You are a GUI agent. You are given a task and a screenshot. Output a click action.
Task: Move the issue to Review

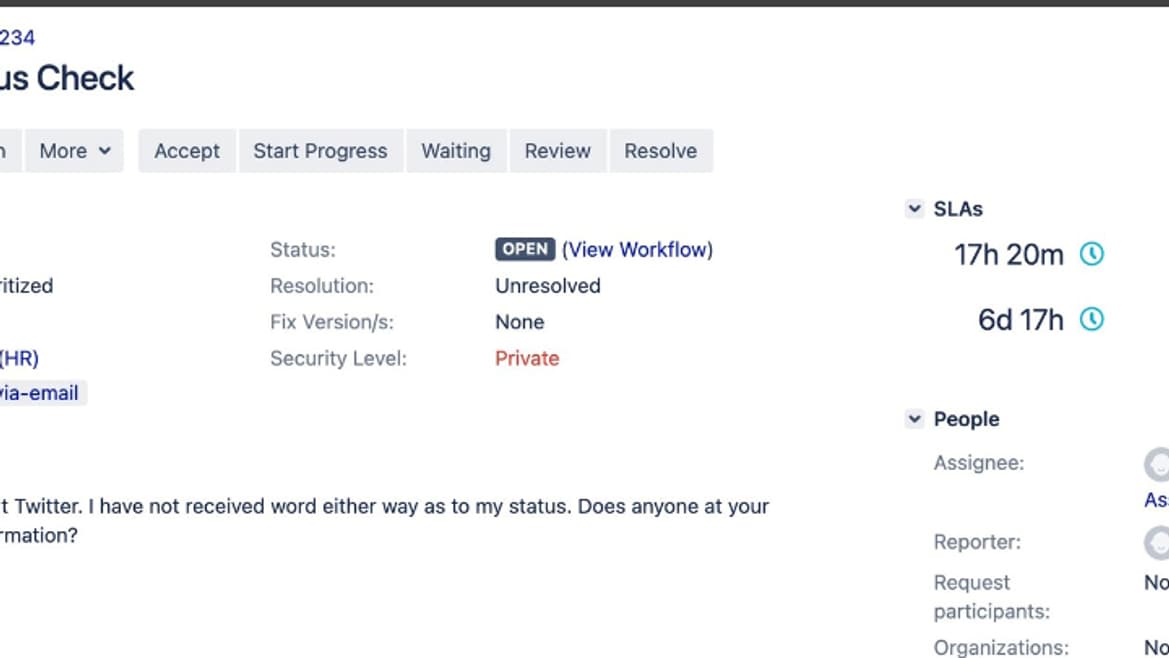click(557, 151)
